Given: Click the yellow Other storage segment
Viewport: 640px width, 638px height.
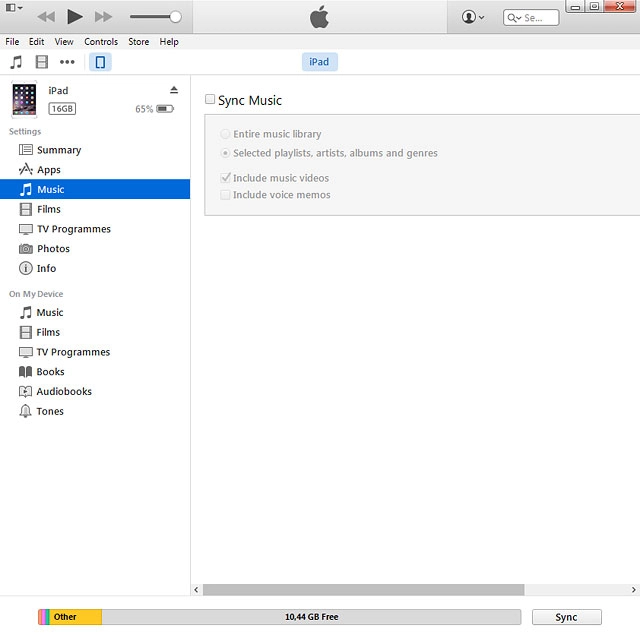Looking at the screenshot, I should pyautogui.click(x=76, y=617).
